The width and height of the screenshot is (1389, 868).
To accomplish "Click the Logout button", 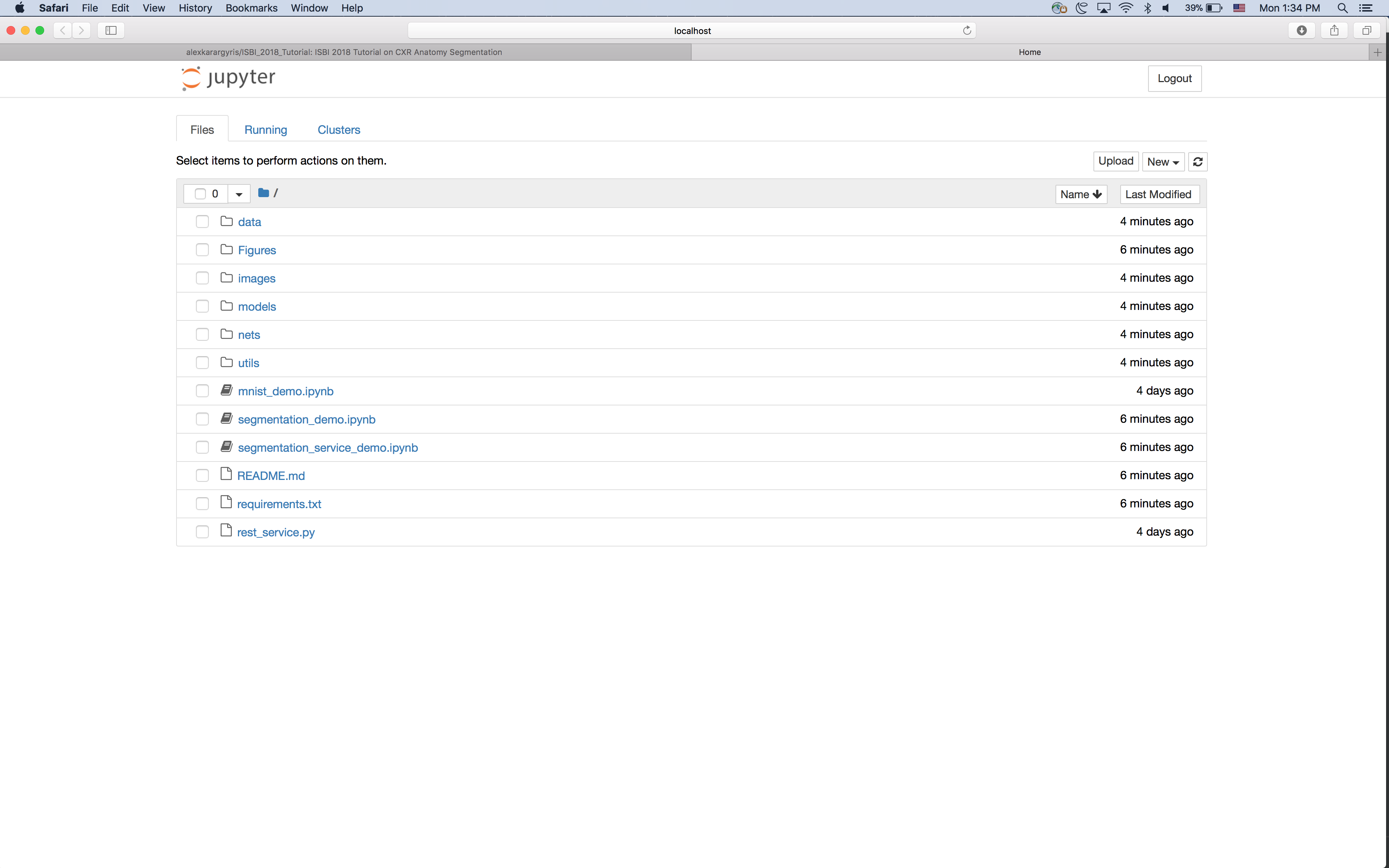I will [1174, 78].
